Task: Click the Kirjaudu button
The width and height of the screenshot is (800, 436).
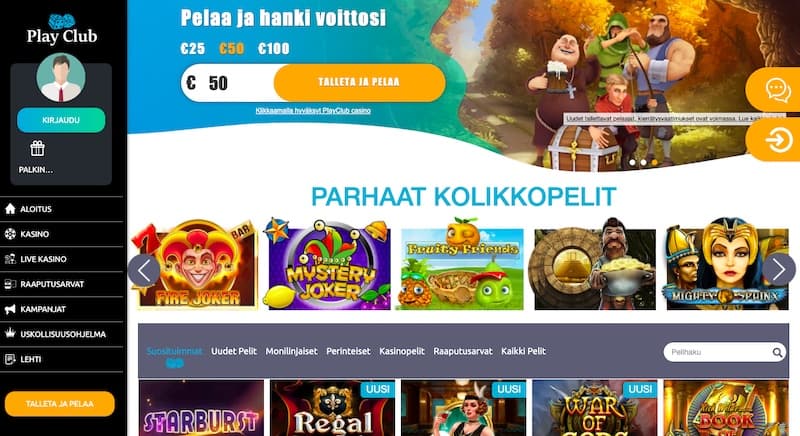Action: point(61,120)
